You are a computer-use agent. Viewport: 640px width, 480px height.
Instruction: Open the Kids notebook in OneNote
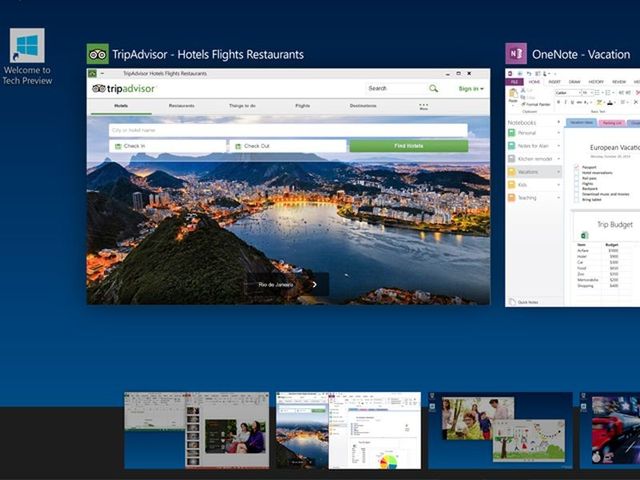[523, 185]
